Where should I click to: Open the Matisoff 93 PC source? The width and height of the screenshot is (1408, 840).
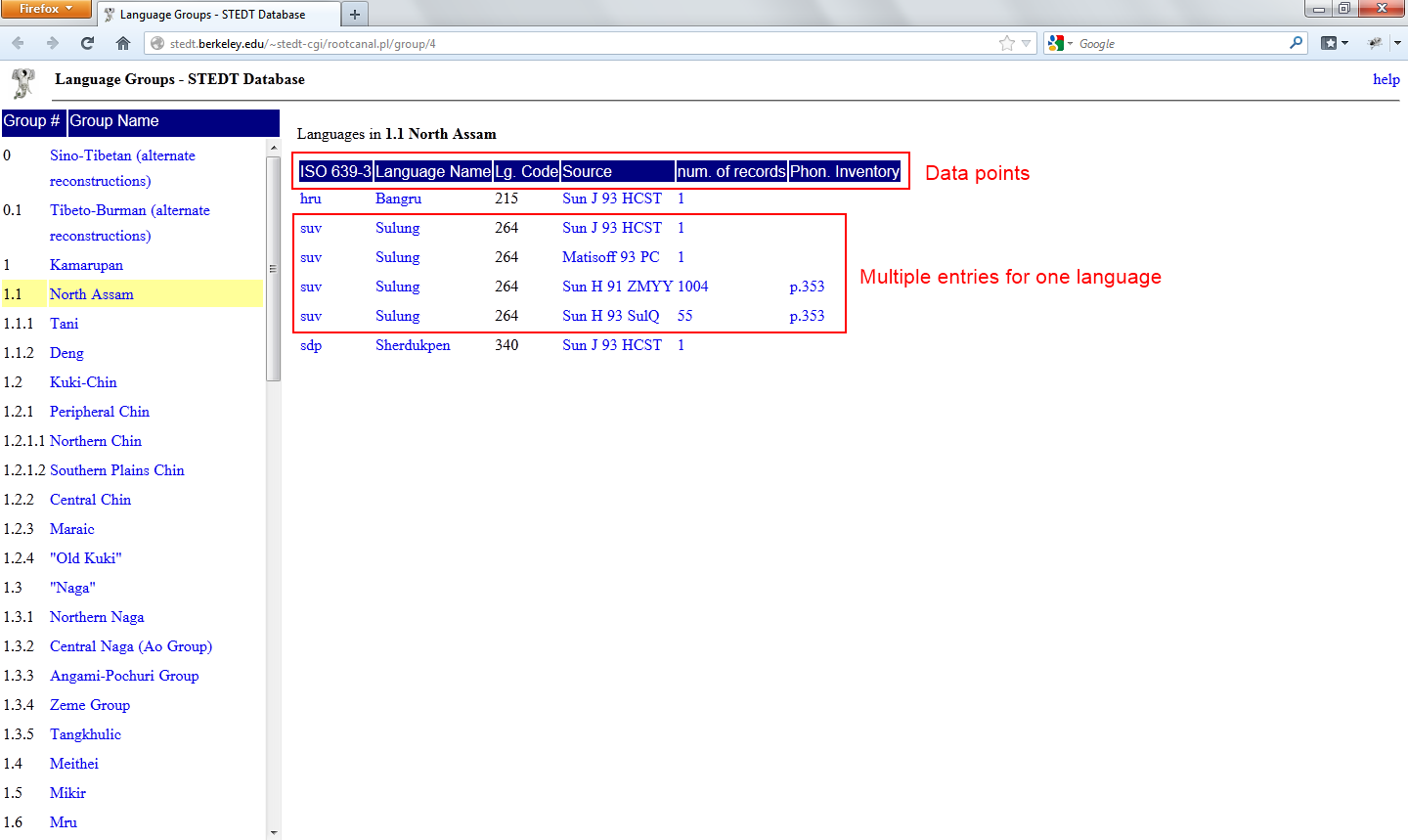[x=610, y=257]
